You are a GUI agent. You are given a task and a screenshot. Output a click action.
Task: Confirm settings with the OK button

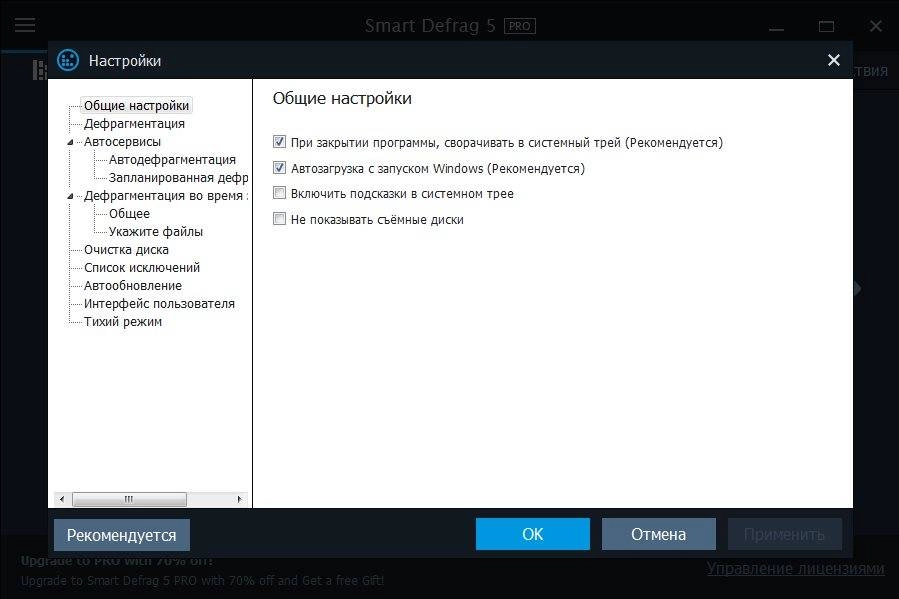click(x=533, y=534)
